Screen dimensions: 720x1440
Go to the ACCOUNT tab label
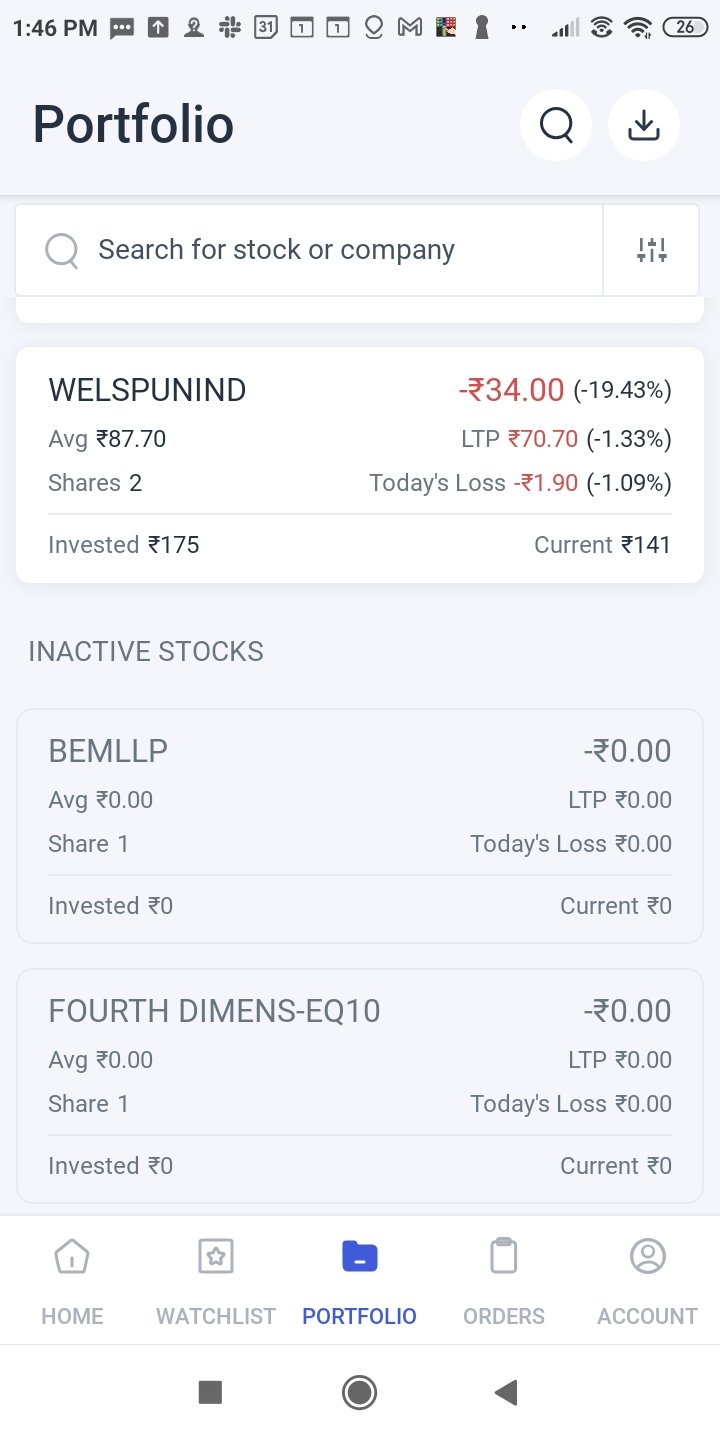pos(648,1316)
